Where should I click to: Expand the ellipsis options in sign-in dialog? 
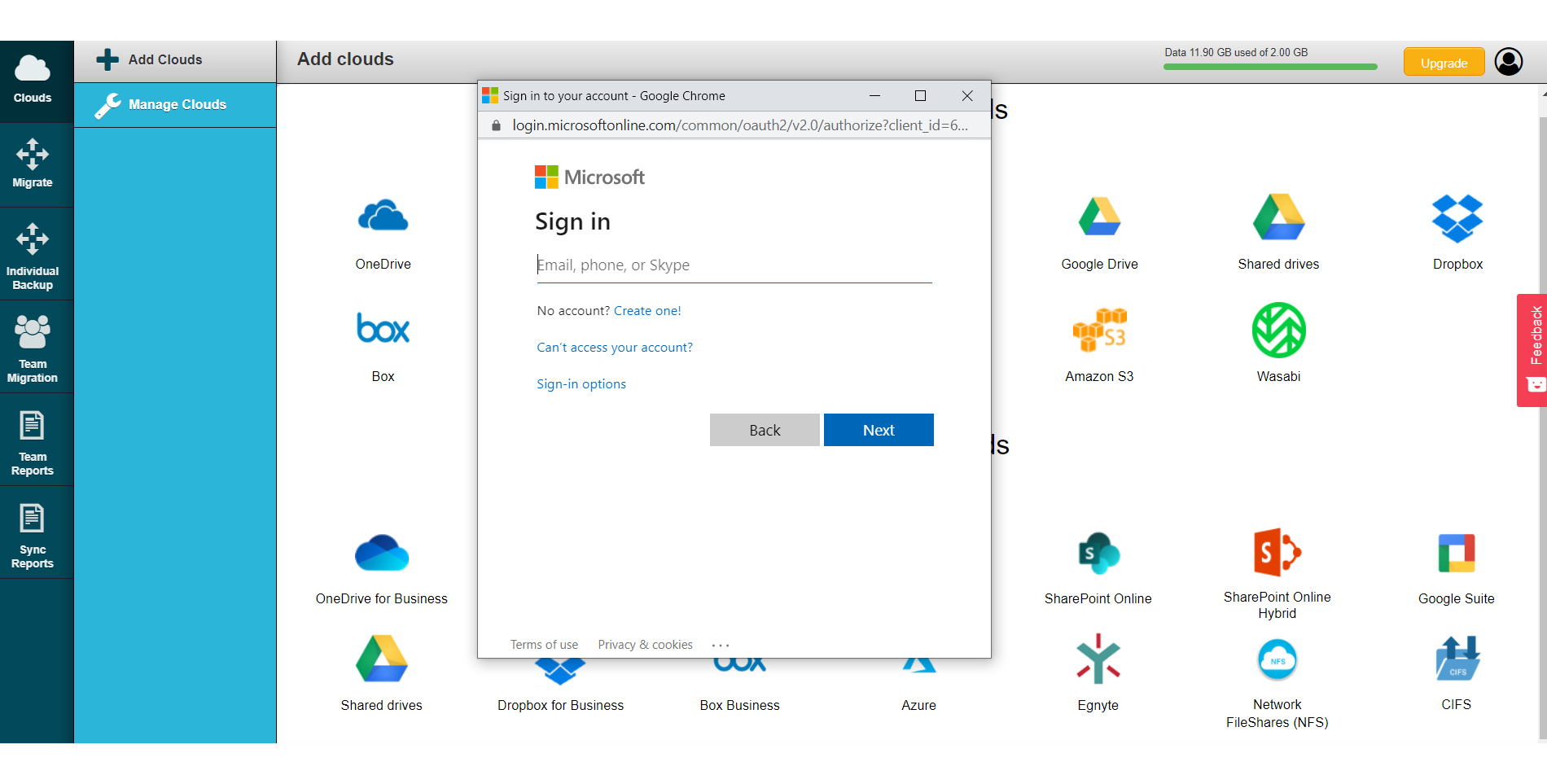(x=720, y=644)
